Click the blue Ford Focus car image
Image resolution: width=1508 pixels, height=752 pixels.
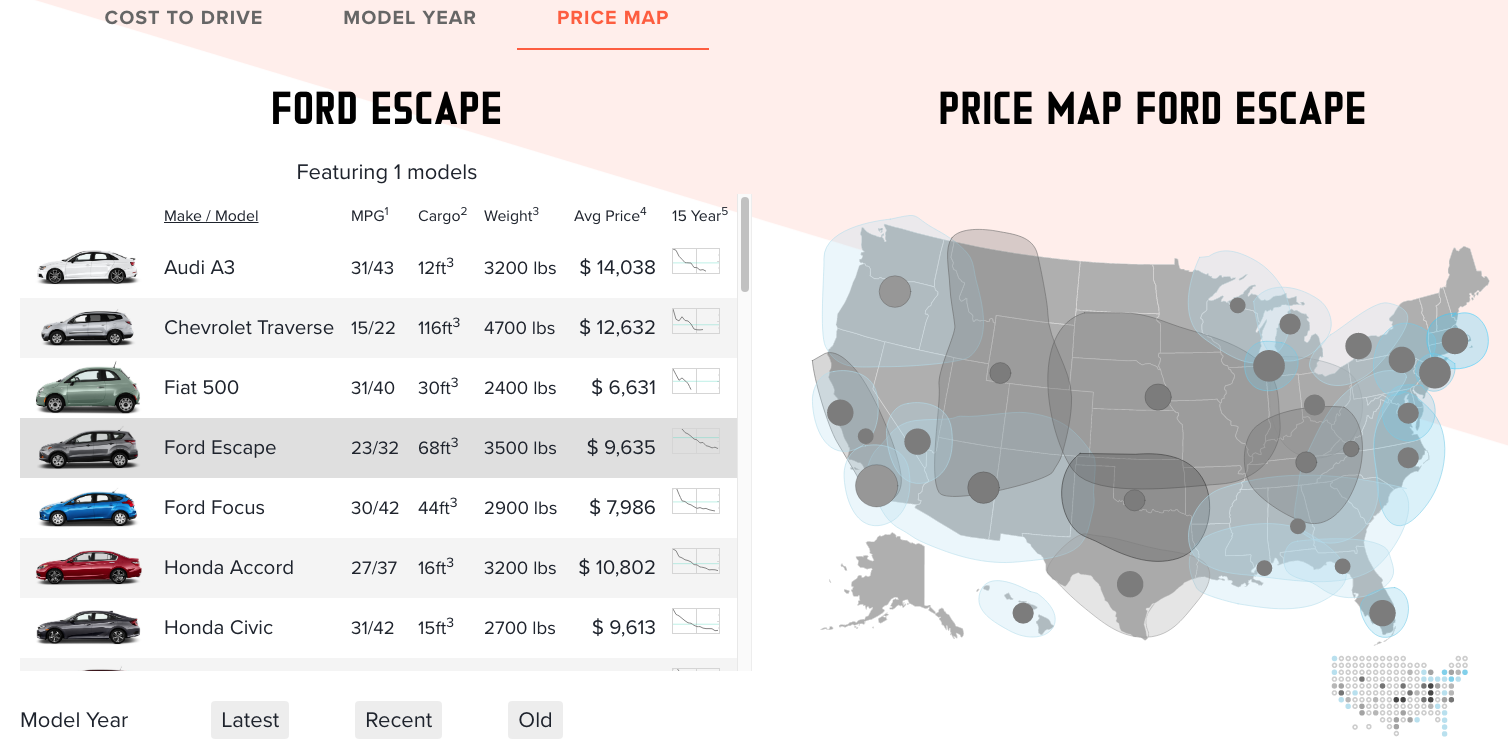[x=86, y=508]
